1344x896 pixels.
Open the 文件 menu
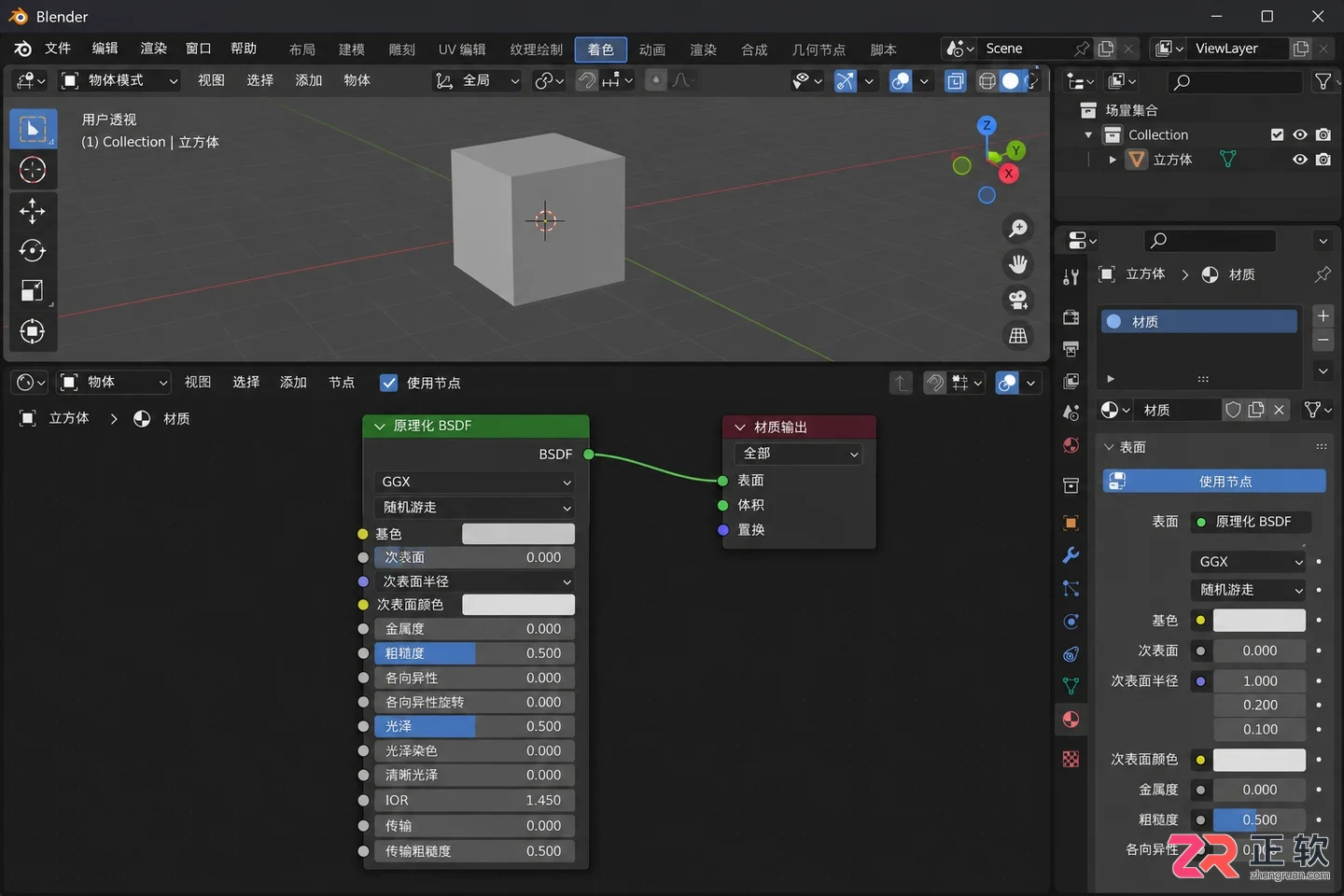tap(58, 49)
